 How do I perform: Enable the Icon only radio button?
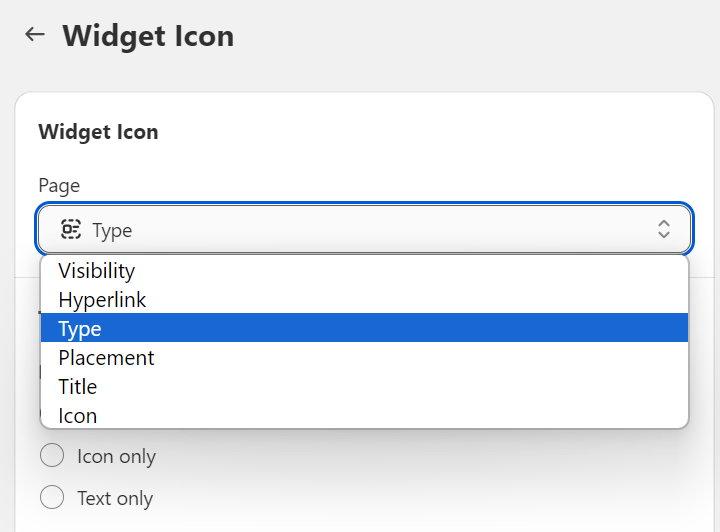(x=51, y=456)
